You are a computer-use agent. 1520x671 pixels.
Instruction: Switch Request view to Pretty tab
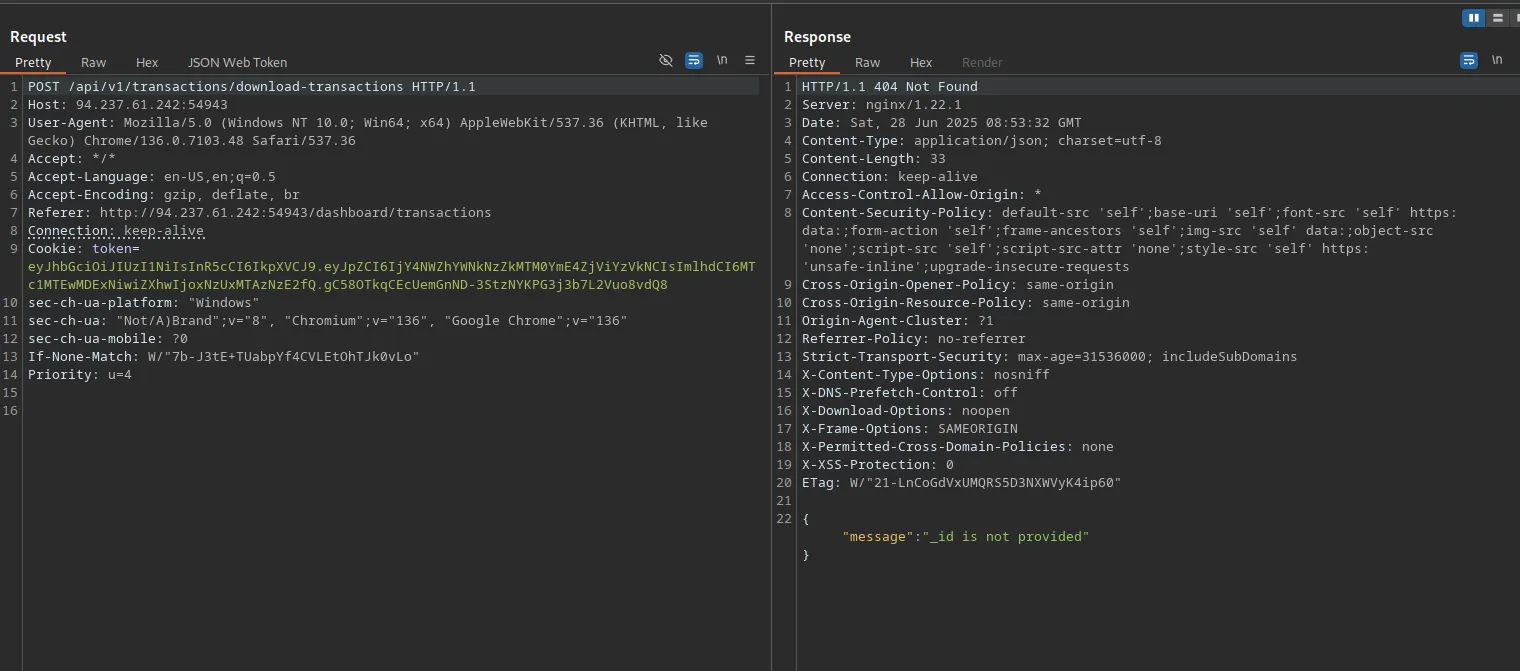click(x=33, y=62)
